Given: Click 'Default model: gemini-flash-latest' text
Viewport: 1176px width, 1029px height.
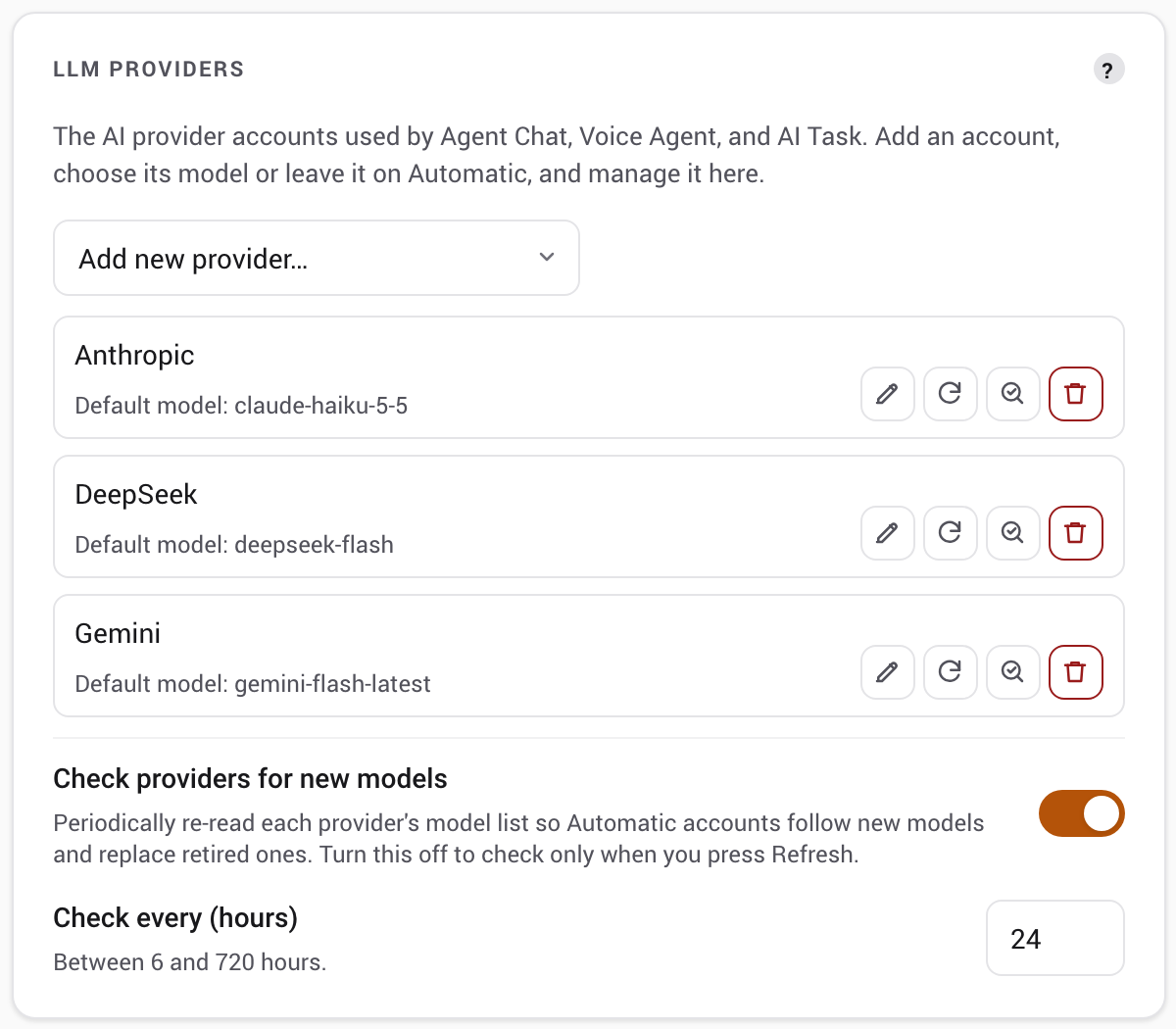Looking at the screenshot, I should (x=253, y=684).
